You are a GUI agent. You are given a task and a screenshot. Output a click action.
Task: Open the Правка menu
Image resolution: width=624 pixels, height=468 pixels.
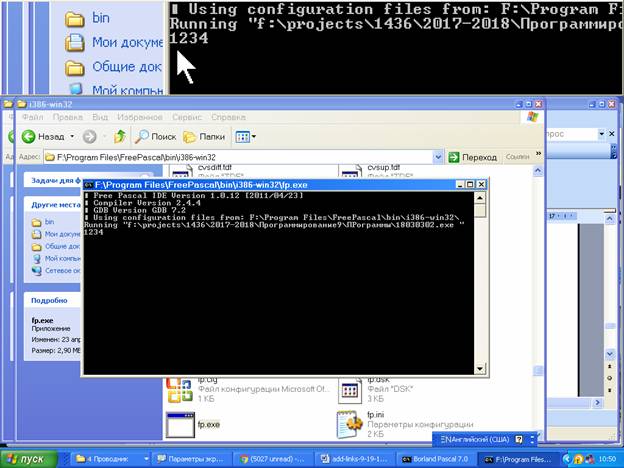coord(68,117)
